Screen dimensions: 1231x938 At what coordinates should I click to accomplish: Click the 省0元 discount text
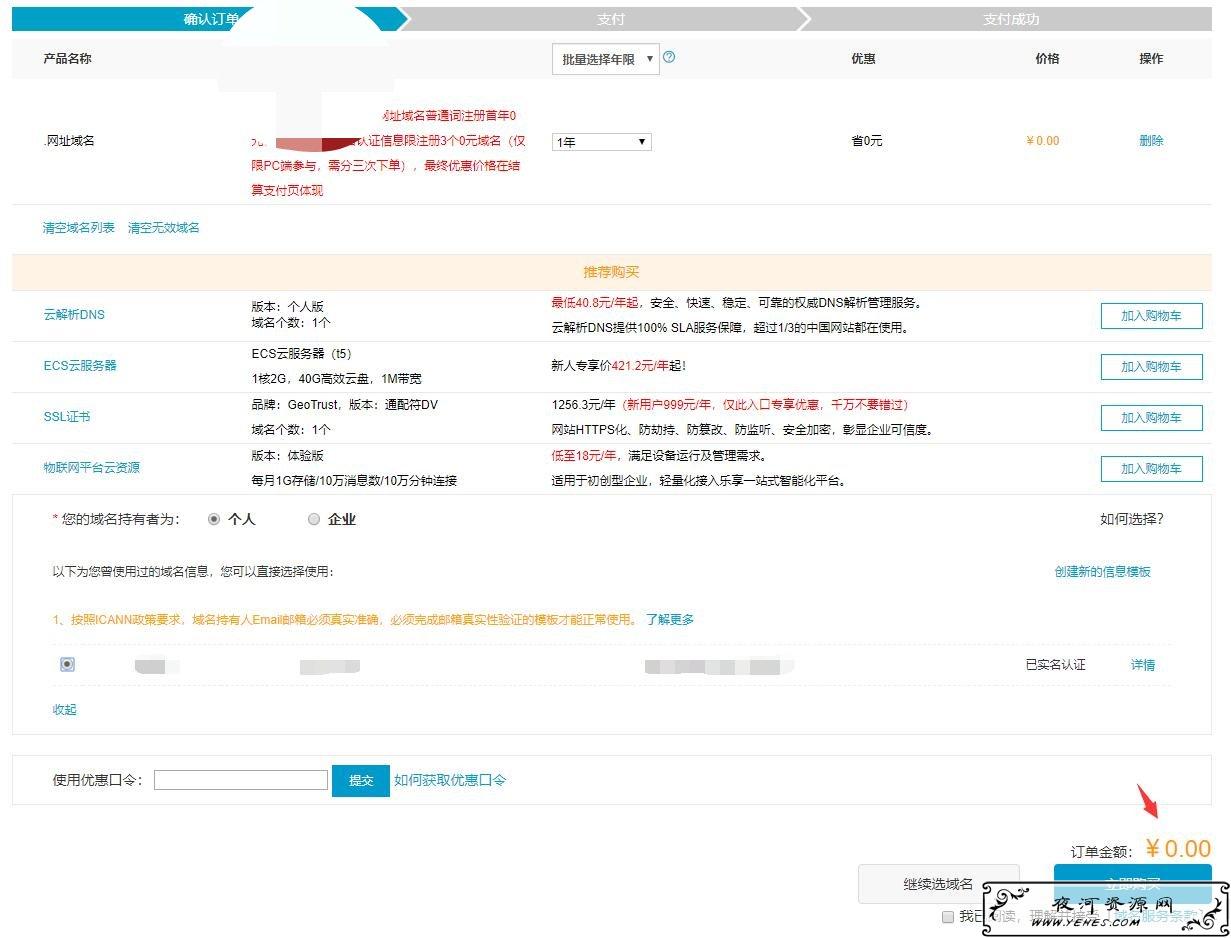tap(867, 141)
